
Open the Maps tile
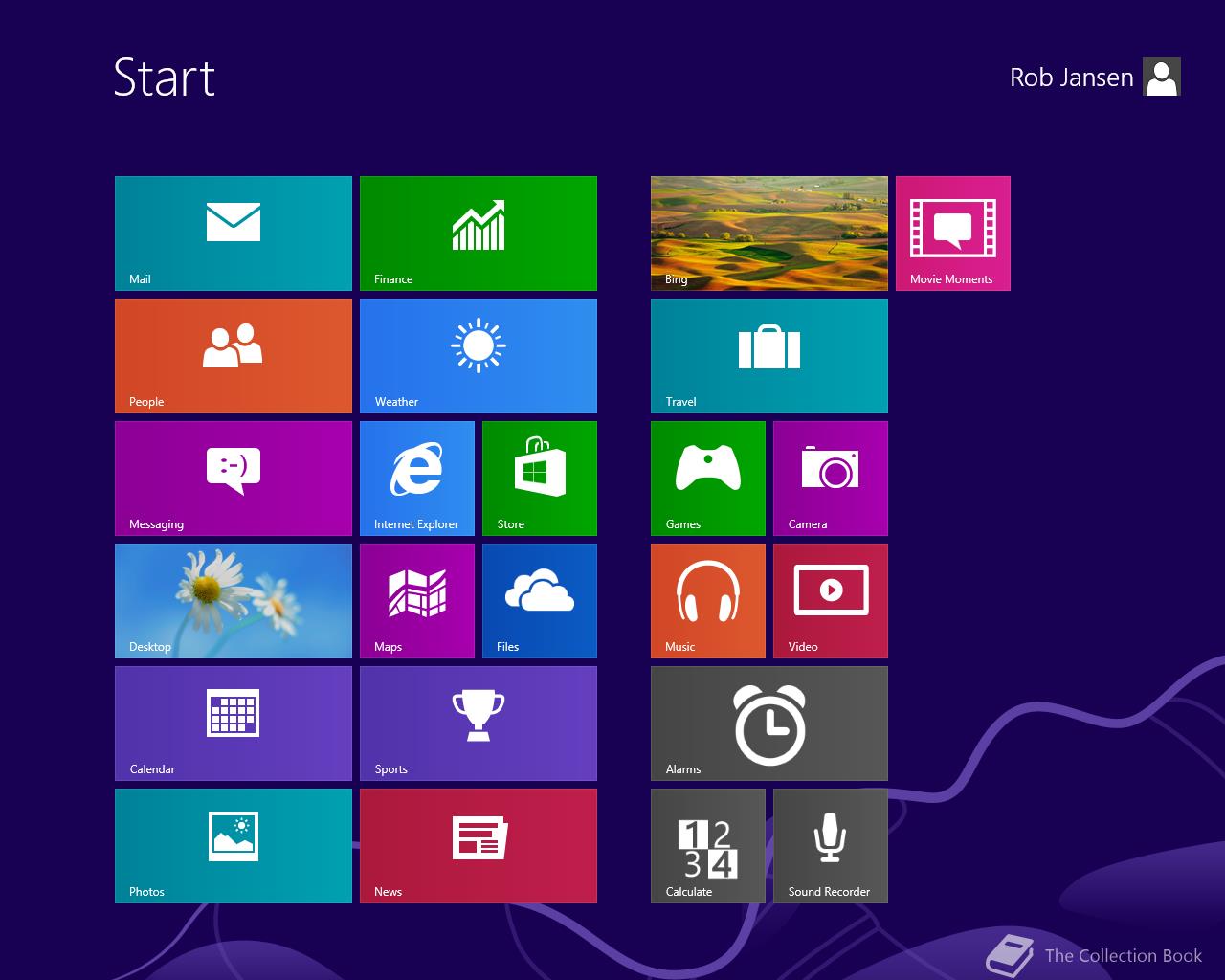[x=417, y=601]
